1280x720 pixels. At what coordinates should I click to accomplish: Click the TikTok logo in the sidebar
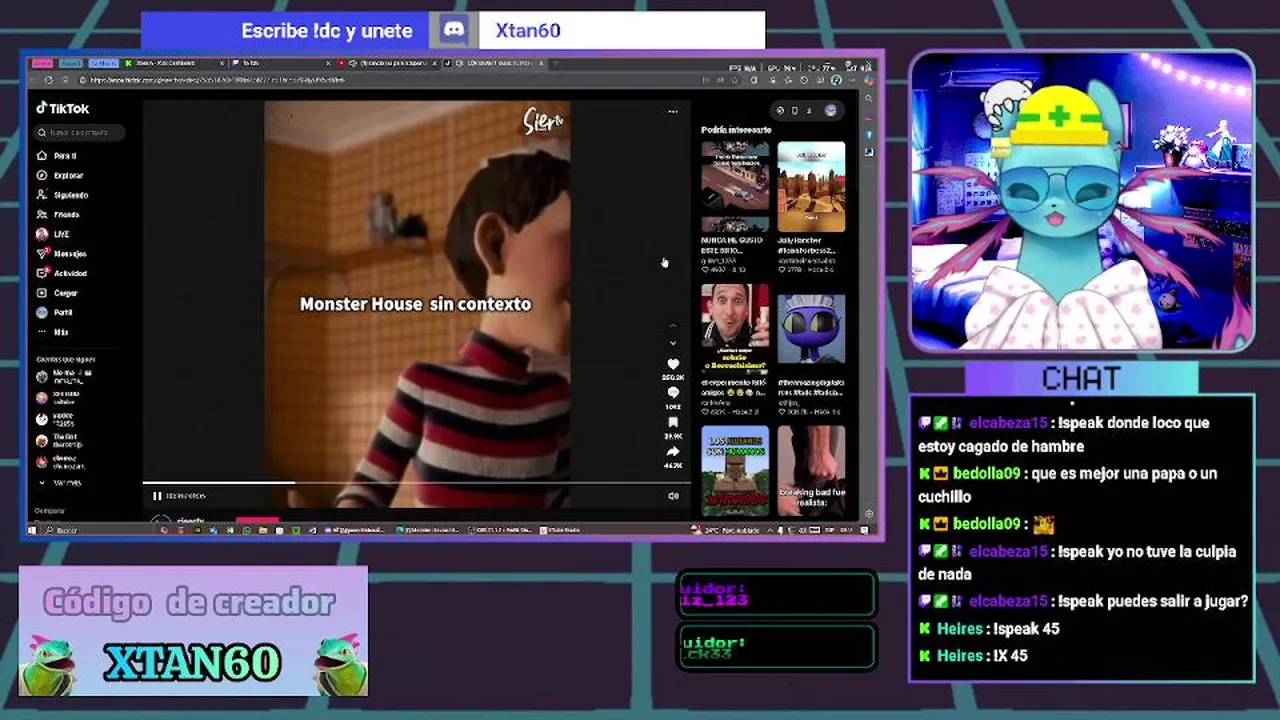point(63,108)
